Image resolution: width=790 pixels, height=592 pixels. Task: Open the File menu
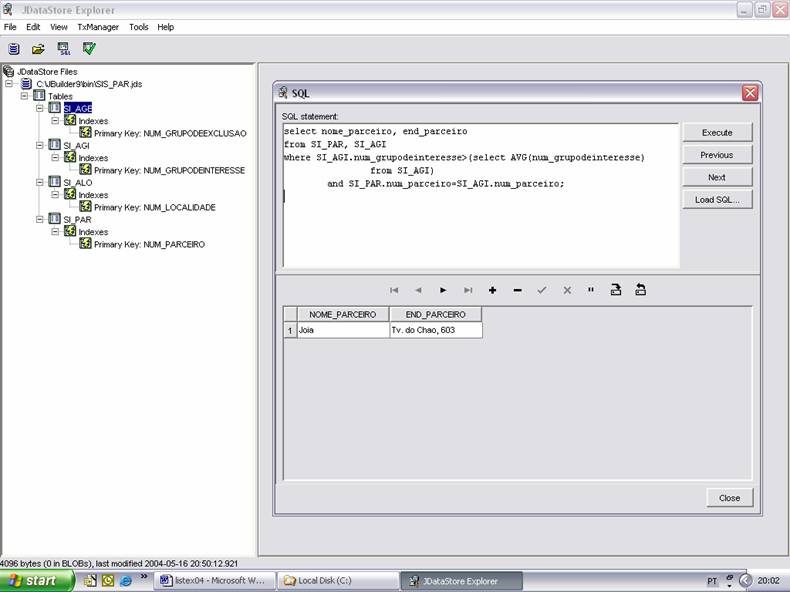[10, 27]
